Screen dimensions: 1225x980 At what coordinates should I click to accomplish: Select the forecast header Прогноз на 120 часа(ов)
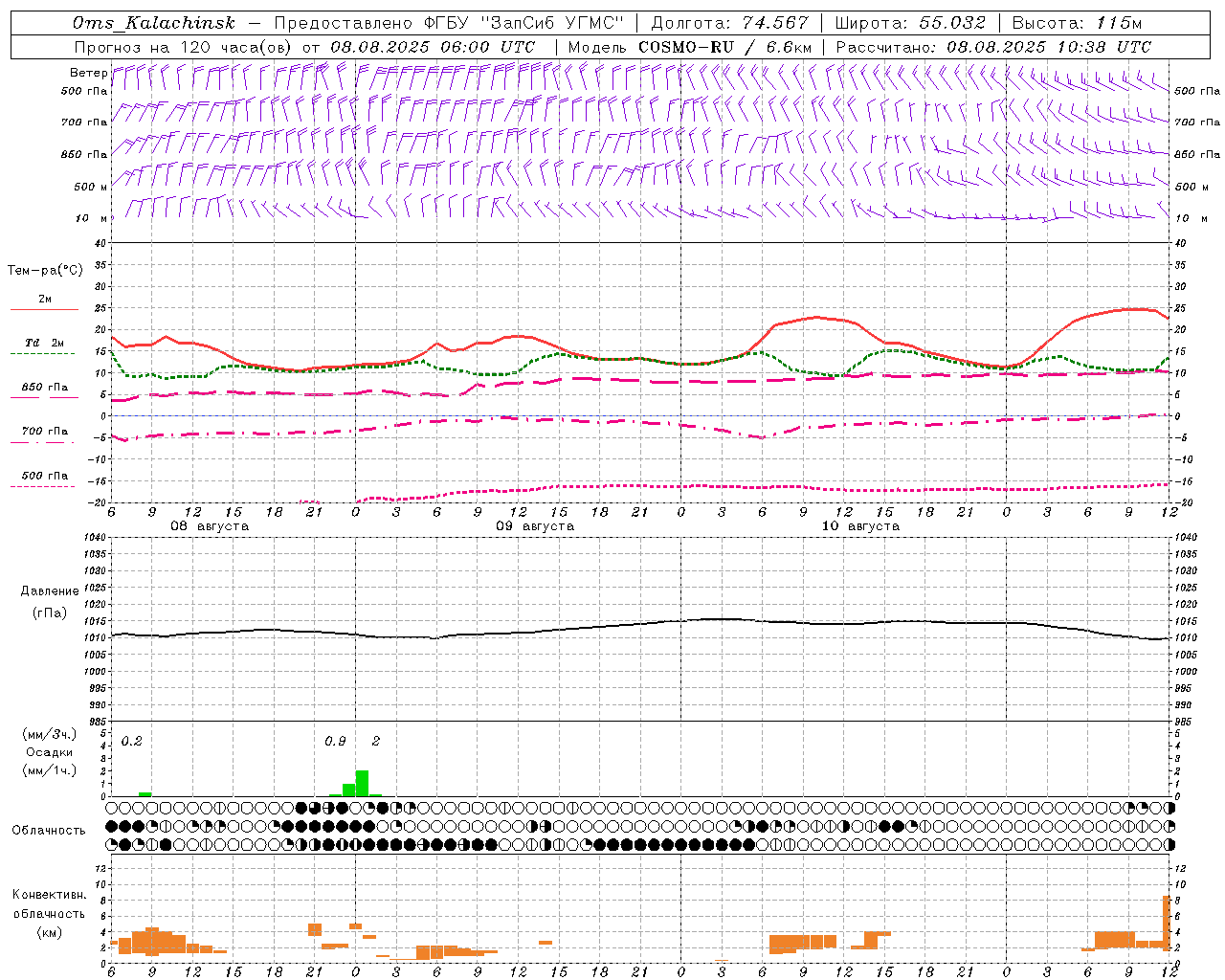tap(184, 47)
